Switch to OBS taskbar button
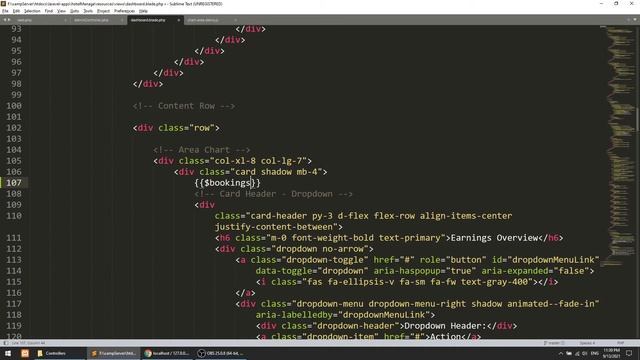This screenshot has height=360, width=640. 221,353
